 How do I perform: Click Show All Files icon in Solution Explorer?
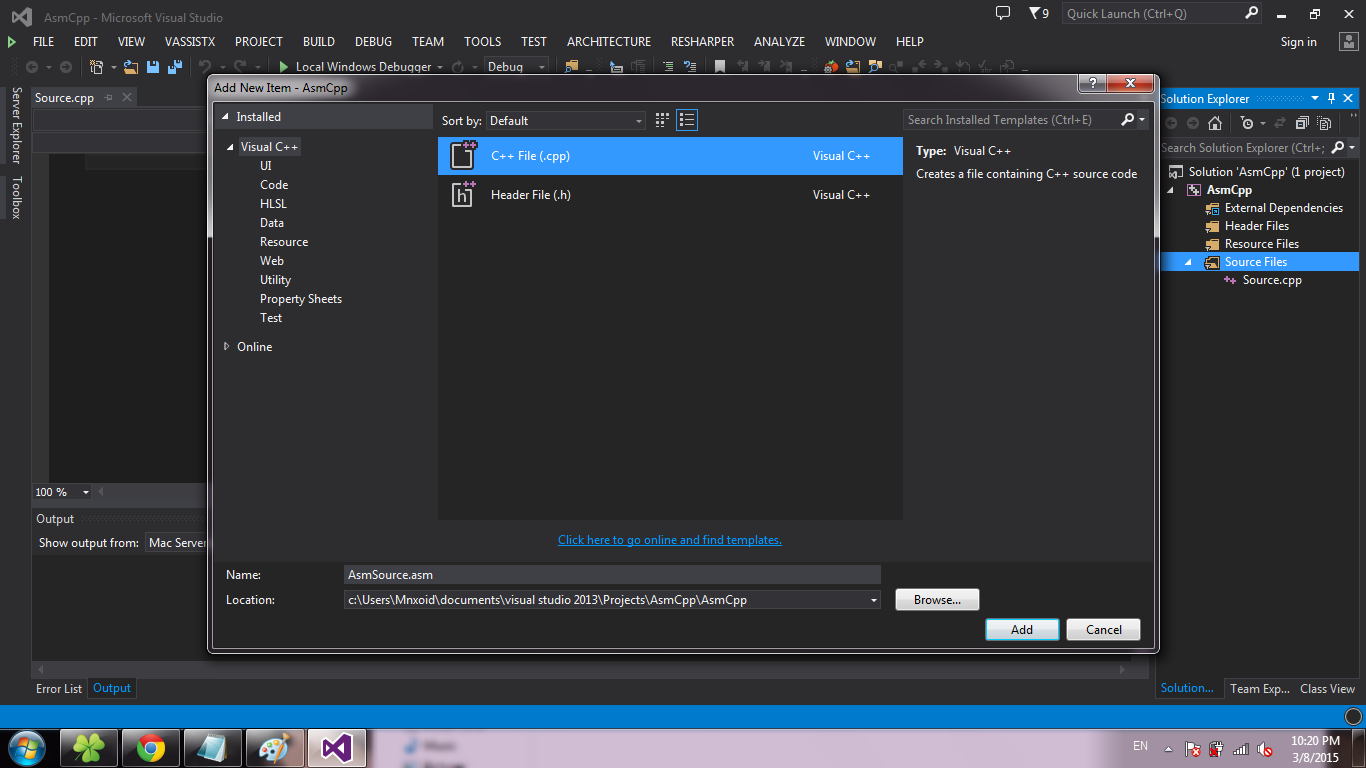1324,123
